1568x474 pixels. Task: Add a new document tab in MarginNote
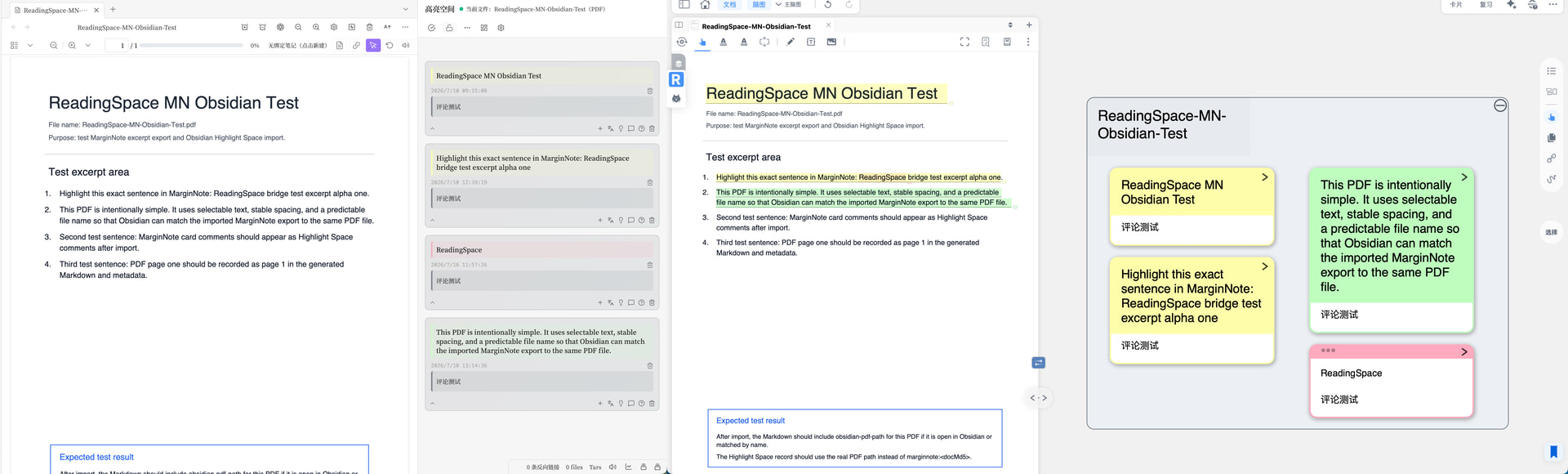pos(1029,25)
